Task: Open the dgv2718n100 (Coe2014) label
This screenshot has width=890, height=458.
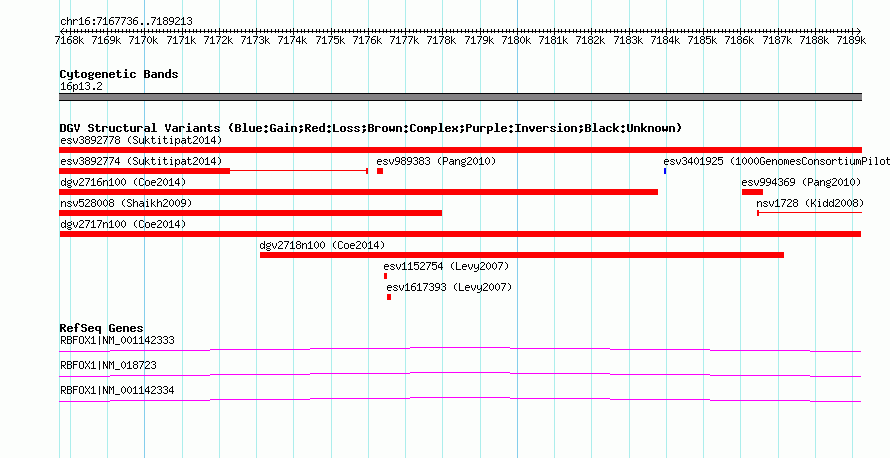Action: click(322, 245)
